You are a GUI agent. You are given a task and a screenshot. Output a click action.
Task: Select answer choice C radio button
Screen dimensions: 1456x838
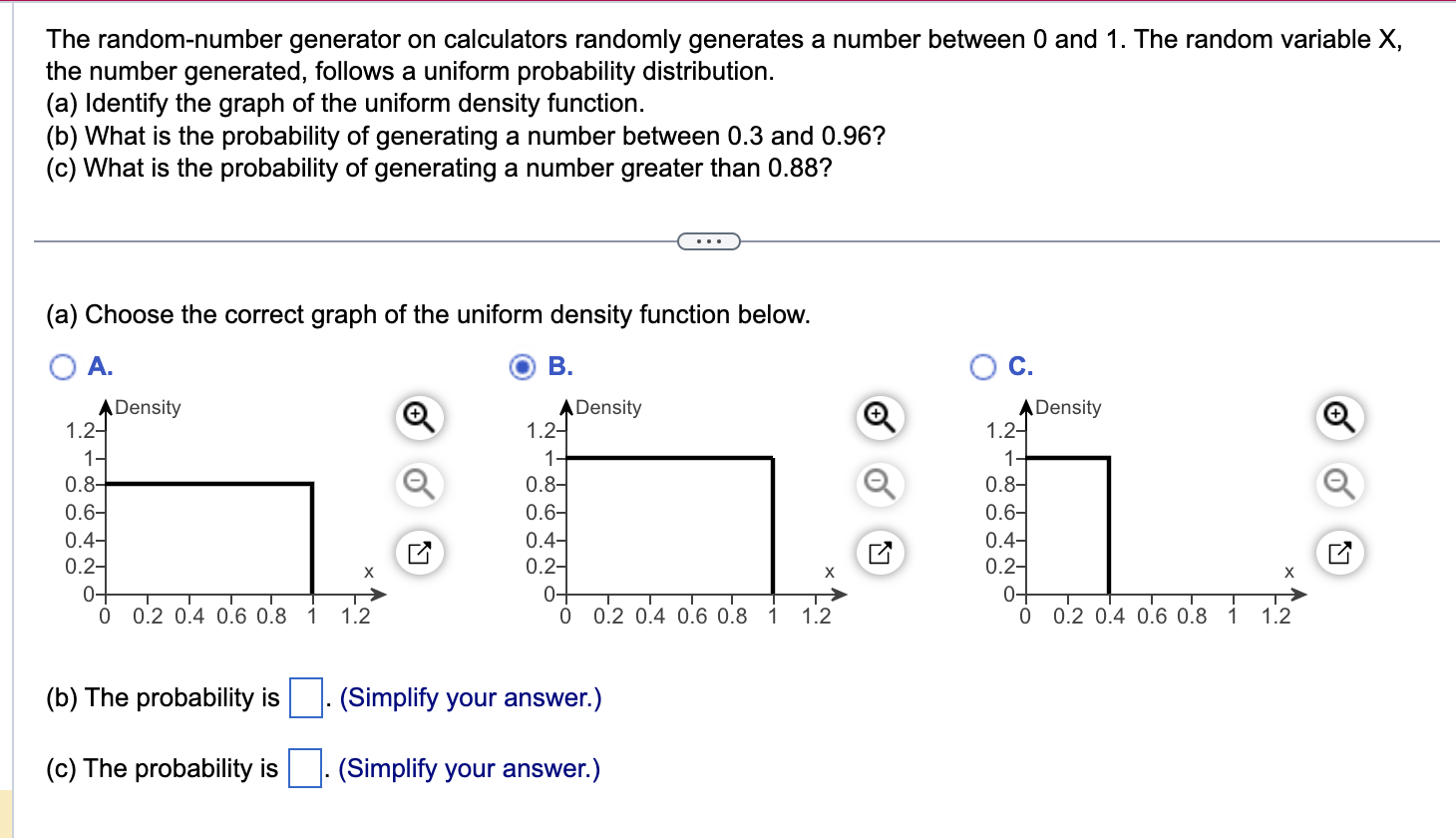[x=984, y=366]
